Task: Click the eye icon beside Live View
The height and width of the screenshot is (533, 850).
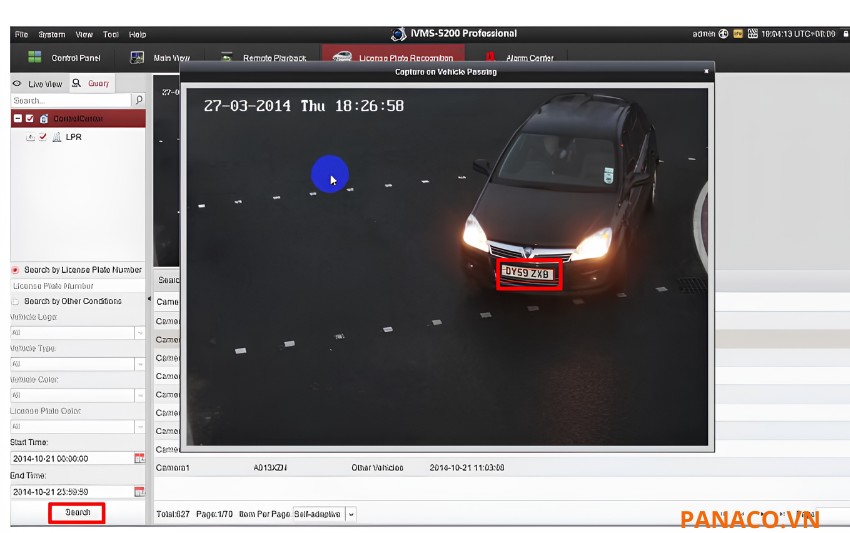Action: point(17,84)
